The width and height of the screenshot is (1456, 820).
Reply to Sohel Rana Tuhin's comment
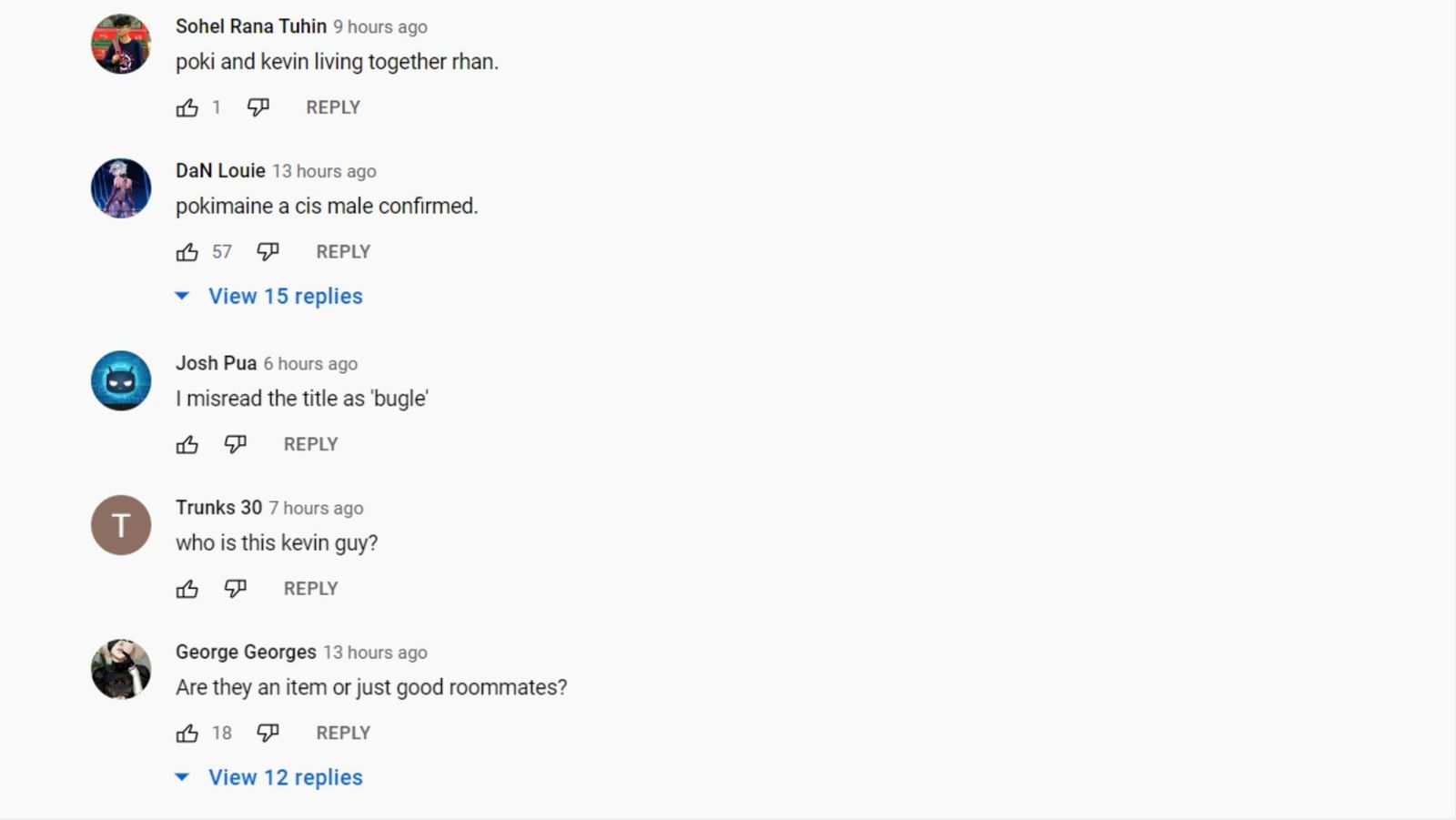pos(333,107)
